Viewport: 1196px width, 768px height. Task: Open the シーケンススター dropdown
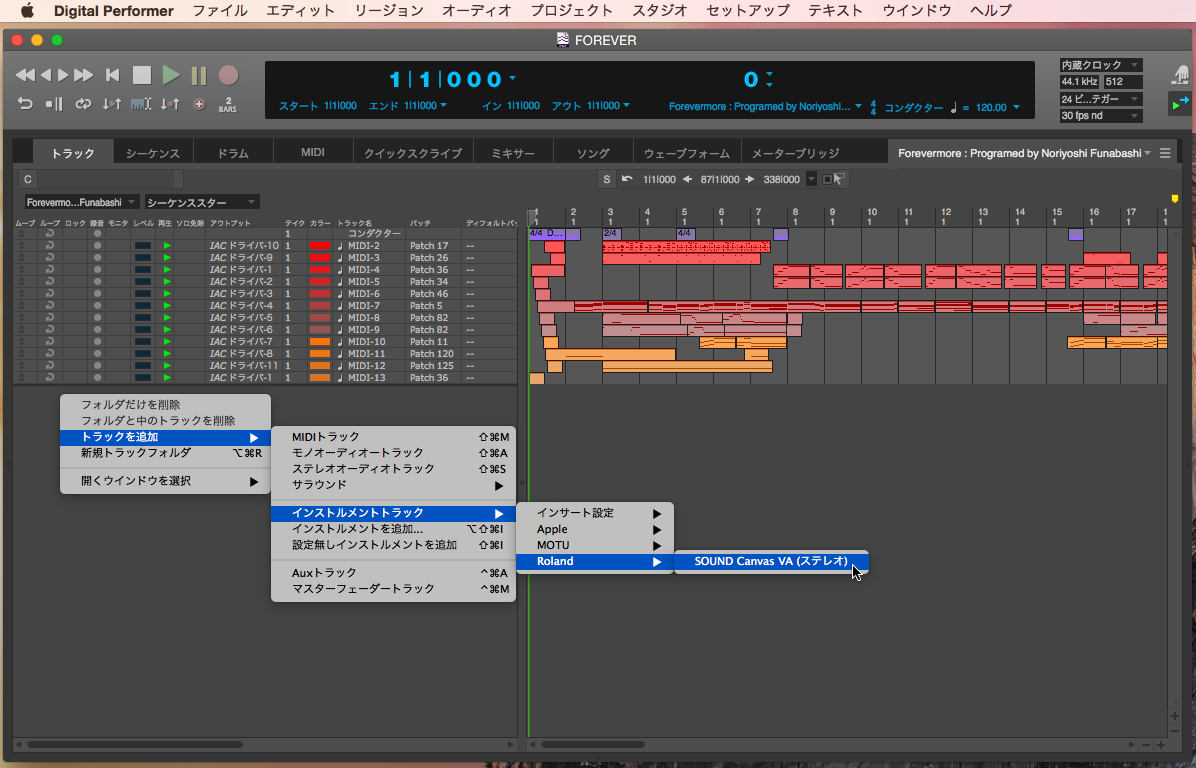click(202, 202)
